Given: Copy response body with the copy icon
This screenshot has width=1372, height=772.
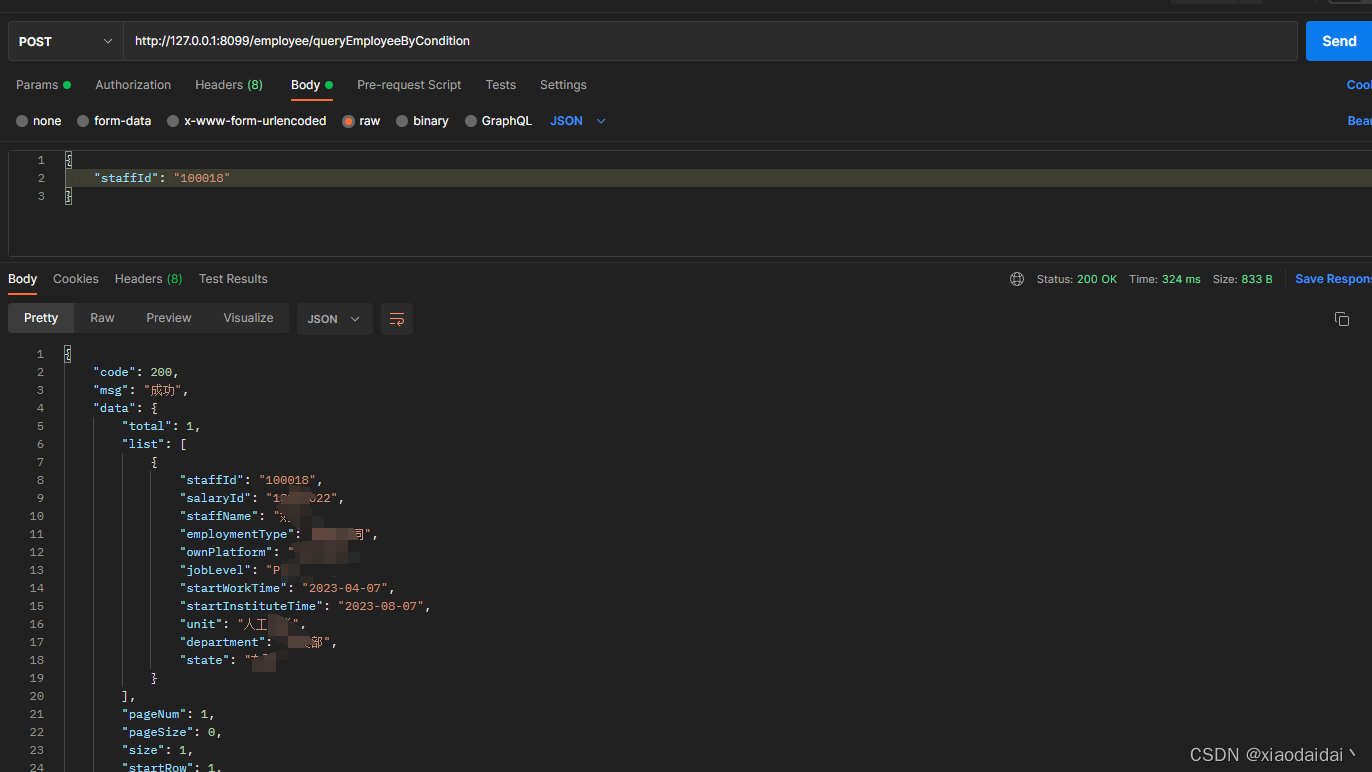Looking at the screenshot, I should [x=1342, y=319].
